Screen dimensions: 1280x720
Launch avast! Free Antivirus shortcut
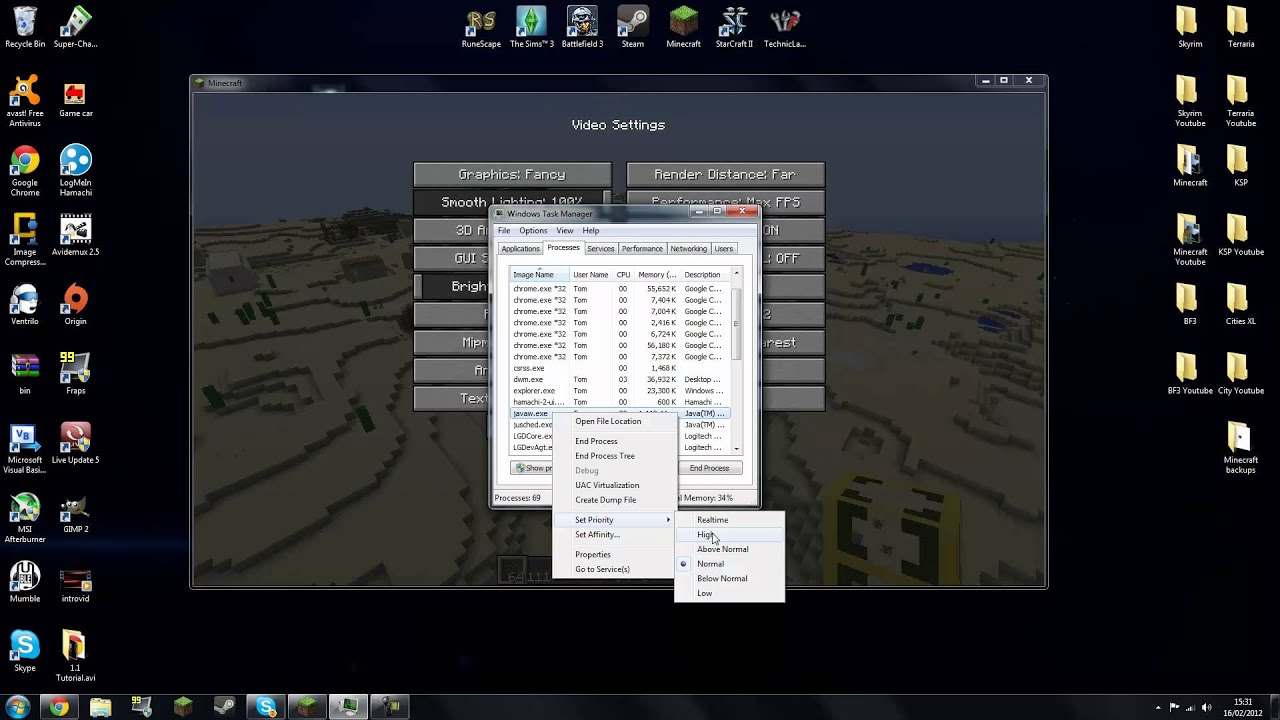[x=25, y=102]
